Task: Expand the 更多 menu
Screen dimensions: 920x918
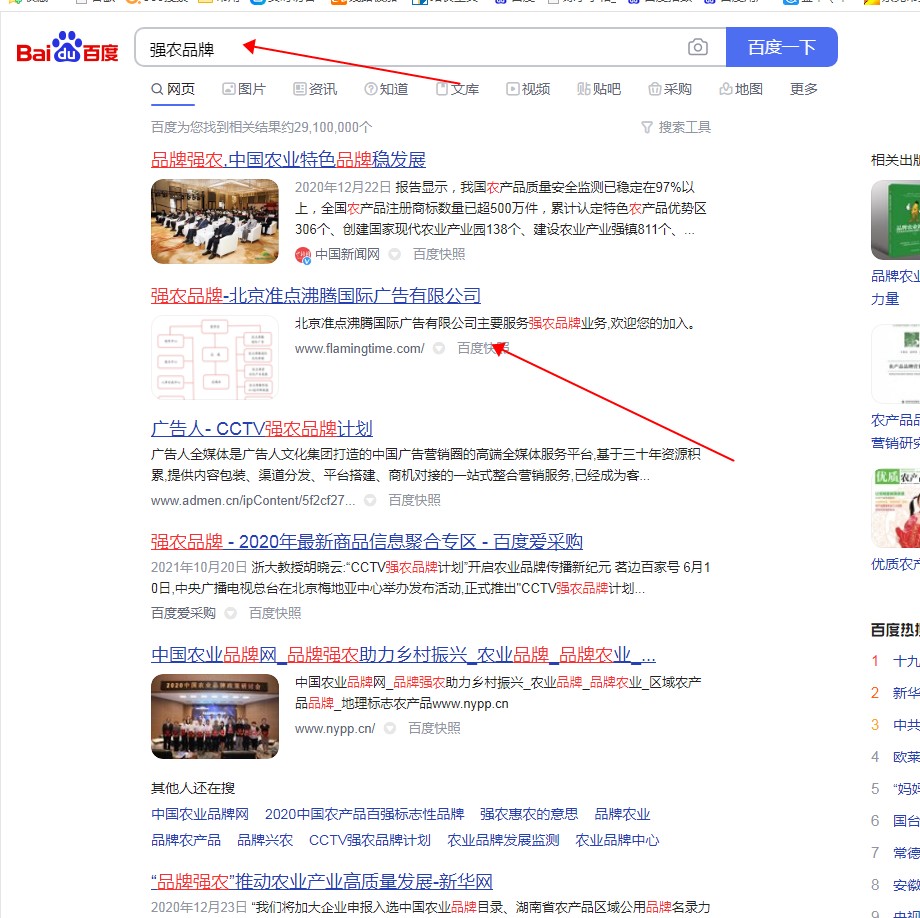Action: [x=804, y=89]
